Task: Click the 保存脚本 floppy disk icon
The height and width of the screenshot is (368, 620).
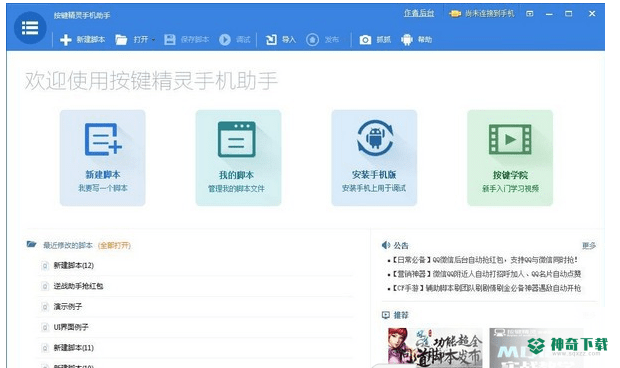Action: (x=170, y=40)
